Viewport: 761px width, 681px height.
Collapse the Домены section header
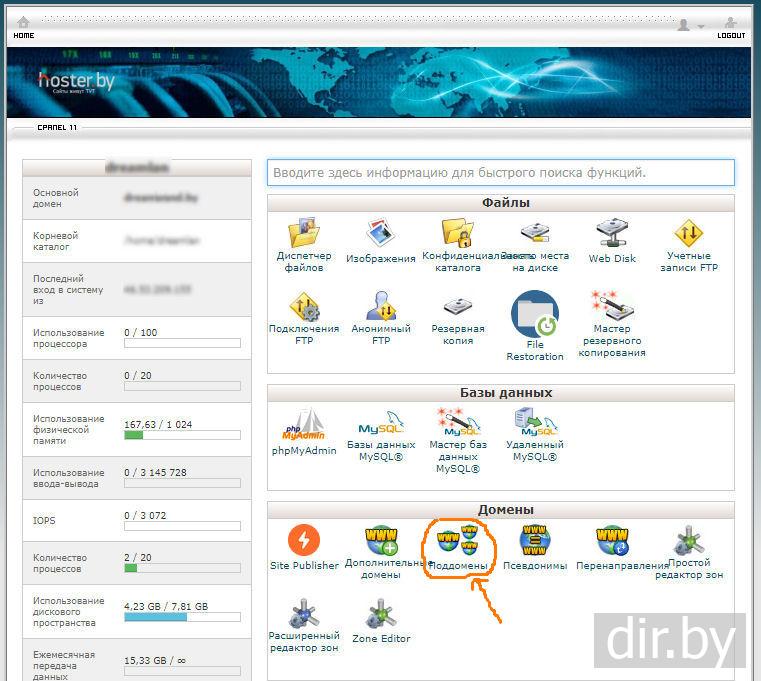[500, 510]
